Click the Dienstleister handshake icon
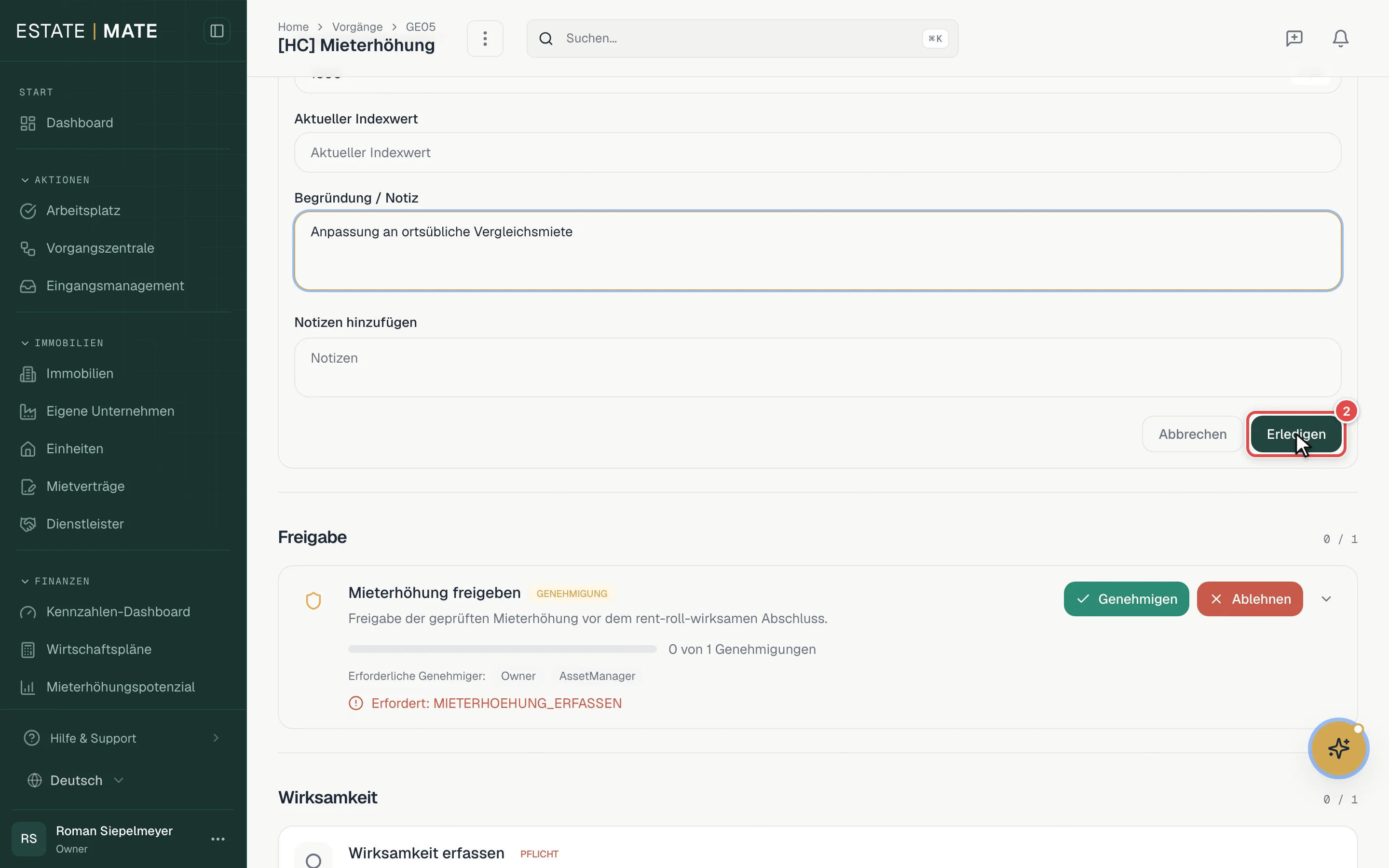The image size is (1389, 868). pos(28,524)
